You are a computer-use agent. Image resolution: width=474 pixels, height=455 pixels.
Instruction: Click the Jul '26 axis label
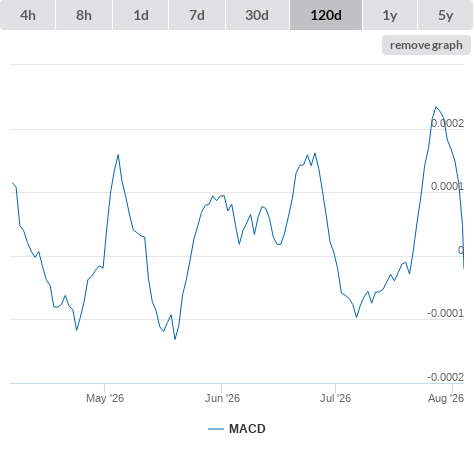(x=335, y=398)
